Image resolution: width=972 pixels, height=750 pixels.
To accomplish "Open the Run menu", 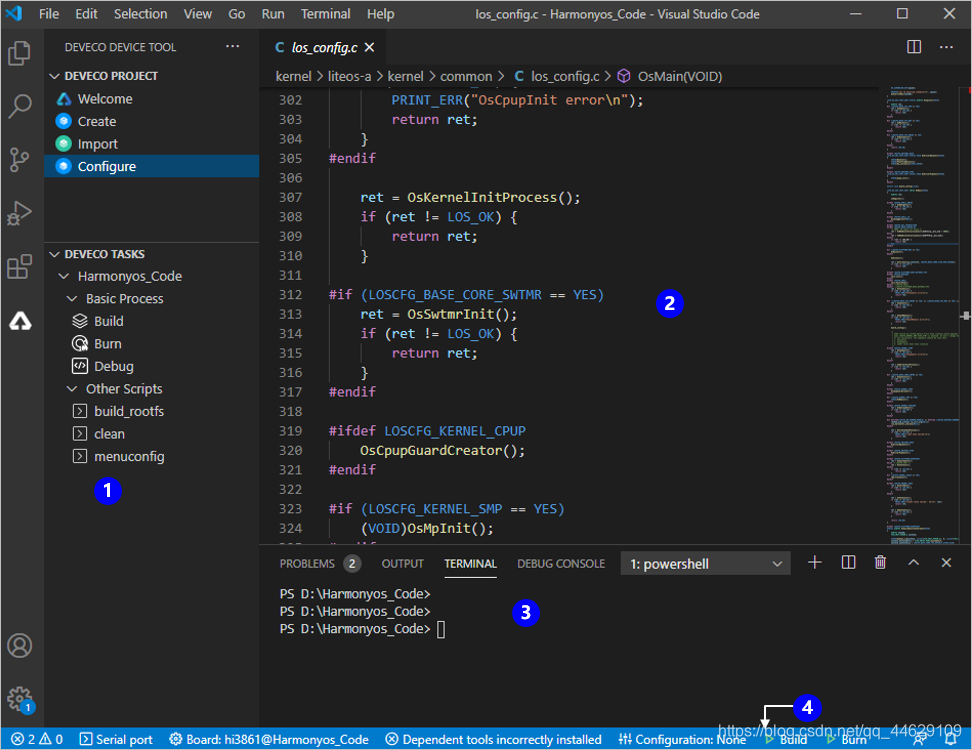I will pos(273,14).
